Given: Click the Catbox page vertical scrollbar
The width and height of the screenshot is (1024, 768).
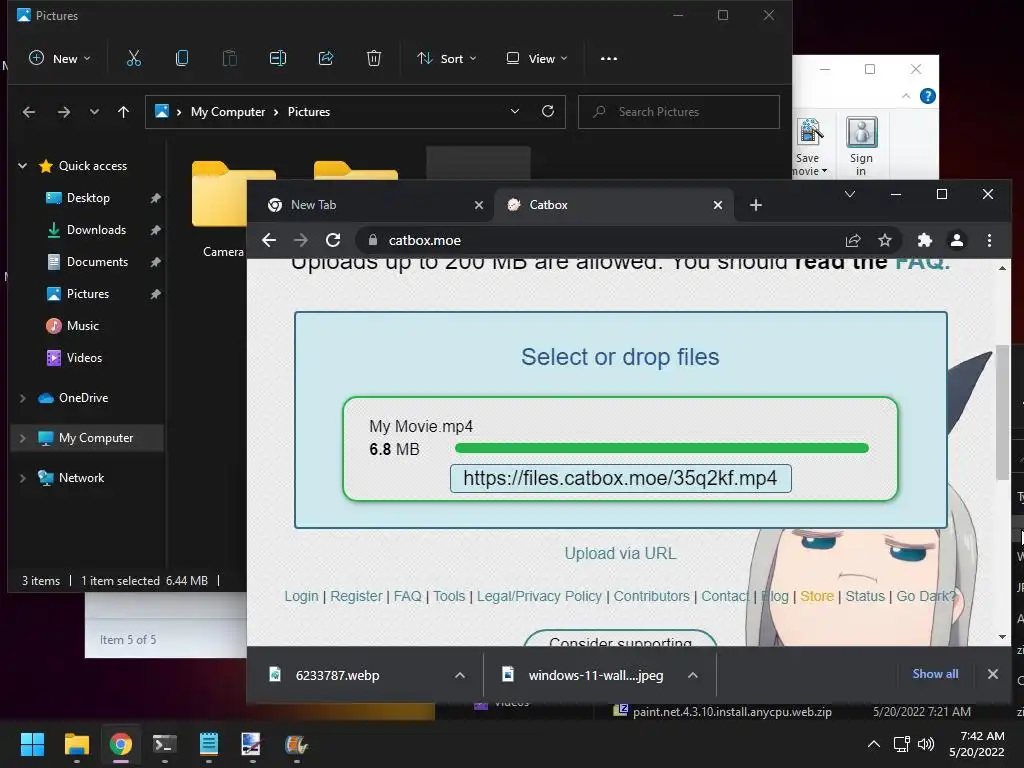Looking at the screenshot, I should pos(1002,411).
